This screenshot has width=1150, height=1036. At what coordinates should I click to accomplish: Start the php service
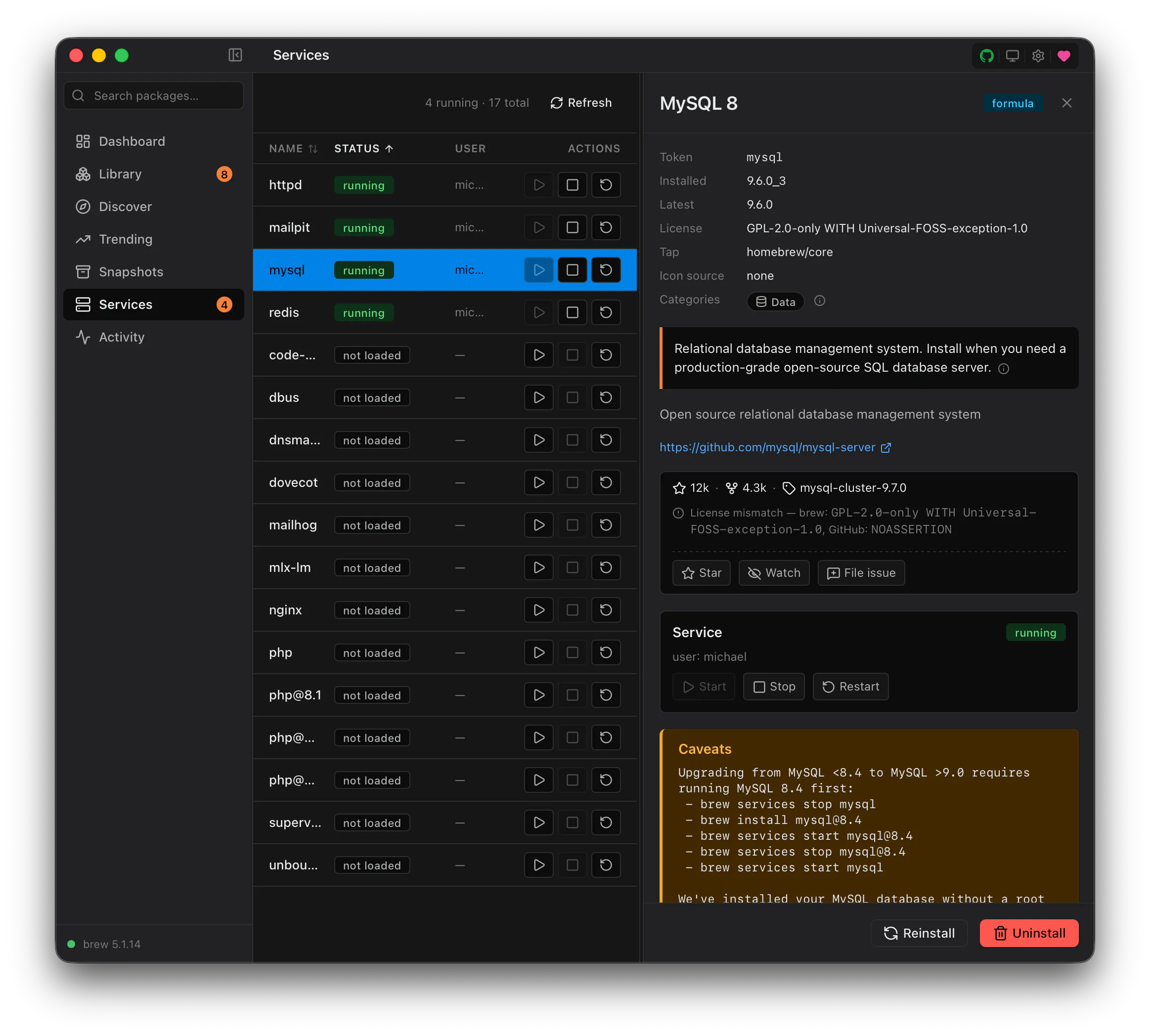pyautogui.click(x=538, y=652)
